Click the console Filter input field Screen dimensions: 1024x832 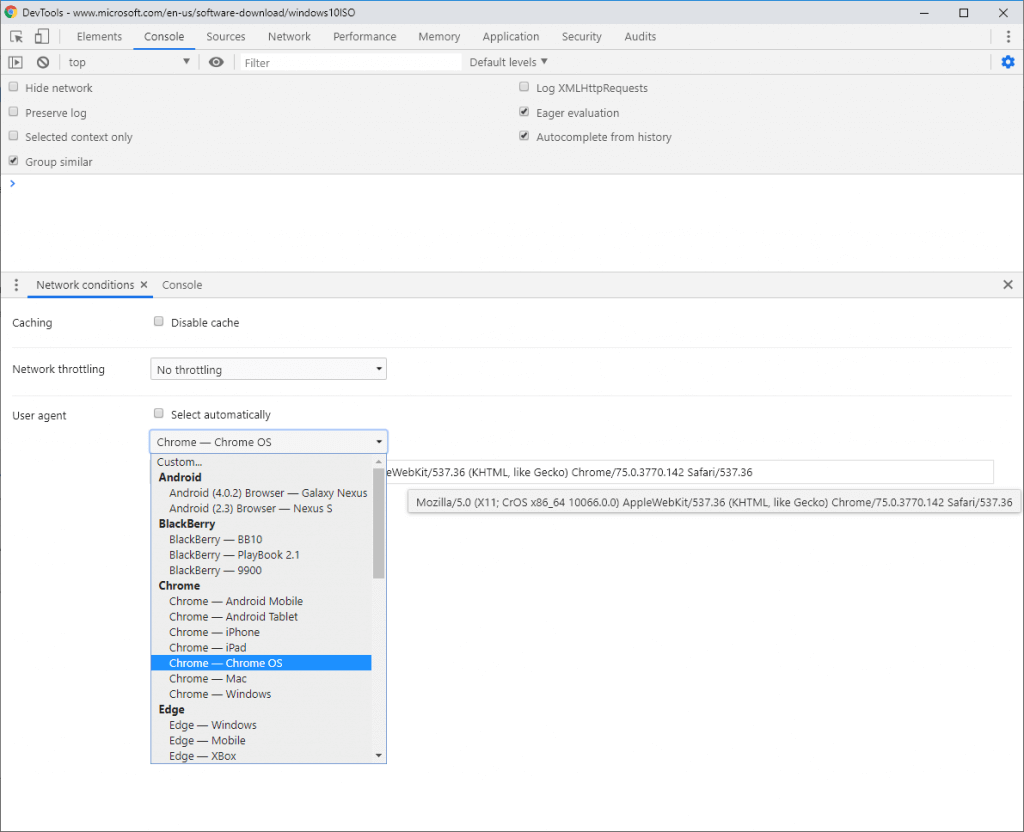(351, 62)
